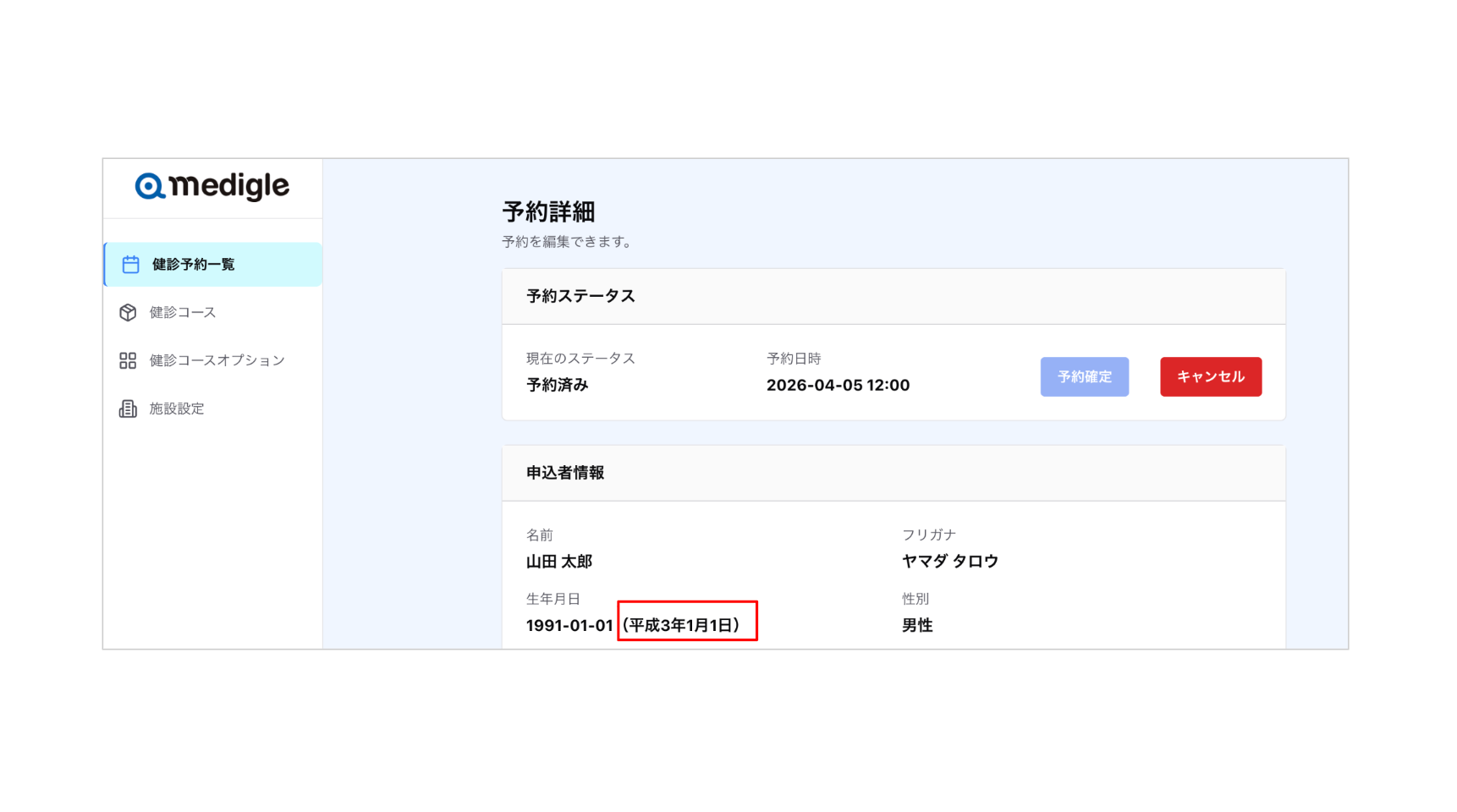Click the 申込者情報 section header

point(565,474)
